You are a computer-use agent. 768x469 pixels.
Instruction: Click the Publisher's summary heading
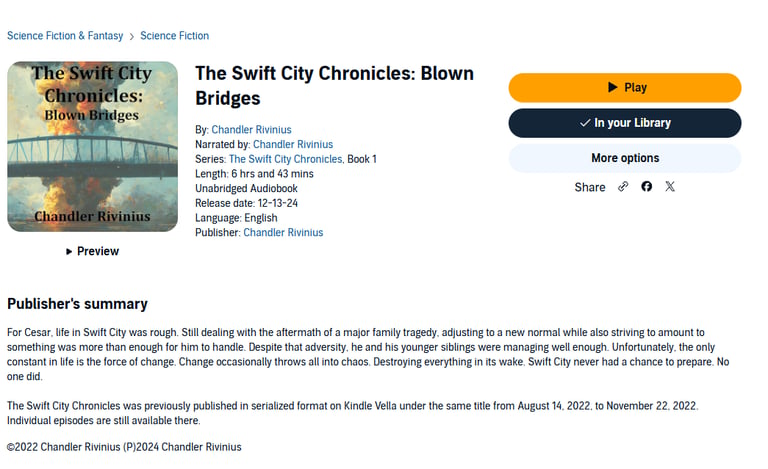coord(77,304)
